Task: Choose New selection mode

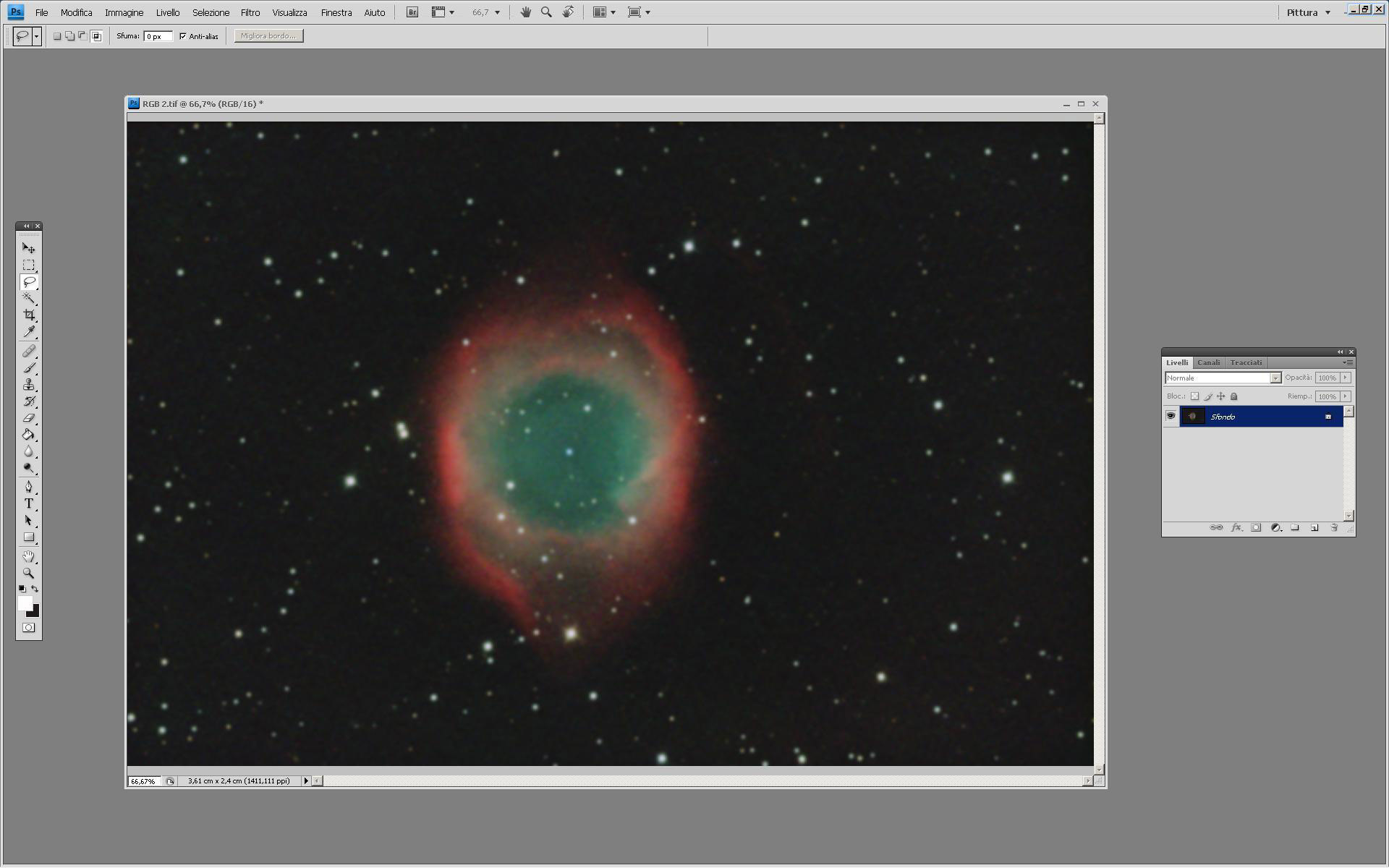Action: (x=57, y=36)
